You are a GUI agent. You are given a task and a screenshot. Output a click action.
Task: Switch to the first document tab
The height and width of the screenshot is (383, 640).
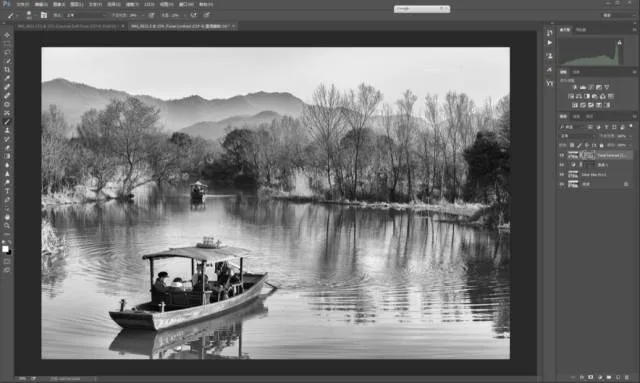pyautogui.click(x=67, y=26)
